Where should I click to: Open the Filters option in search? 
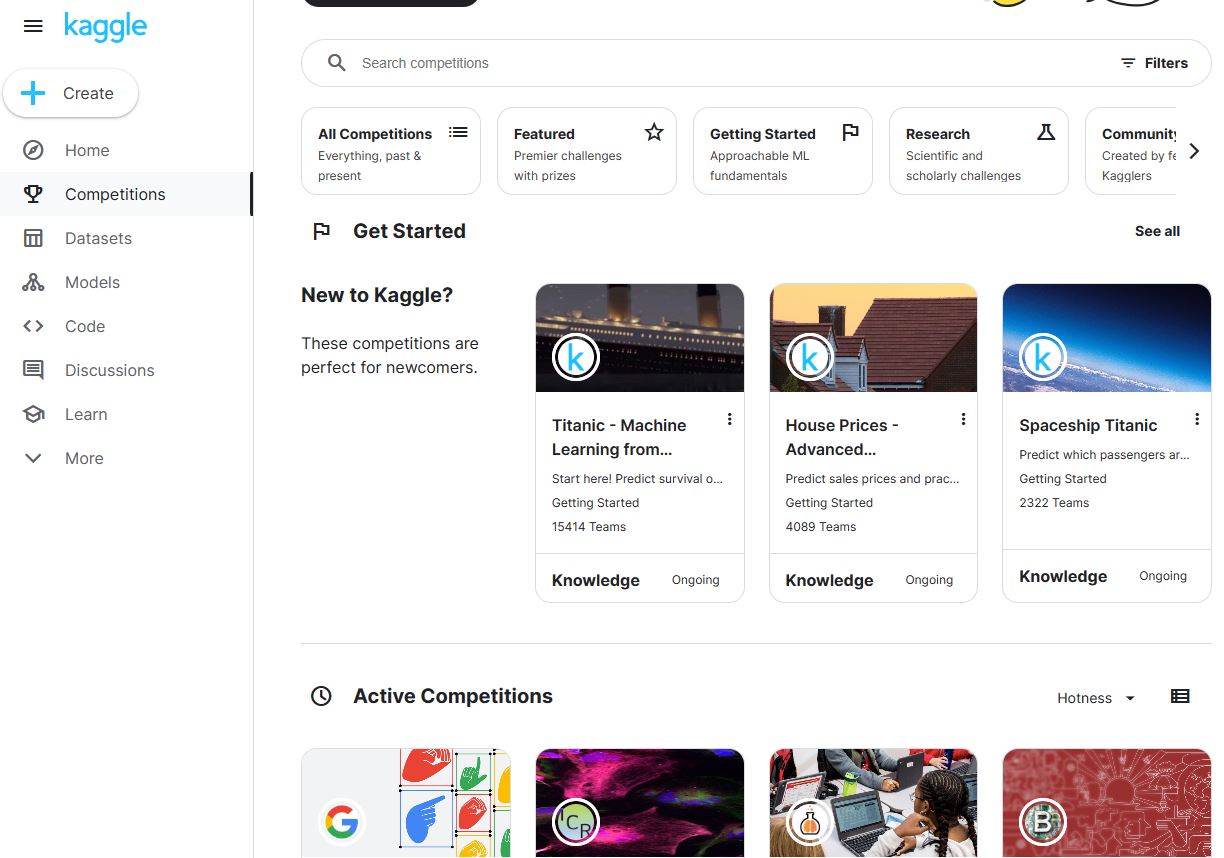[x=1154, y=63]
